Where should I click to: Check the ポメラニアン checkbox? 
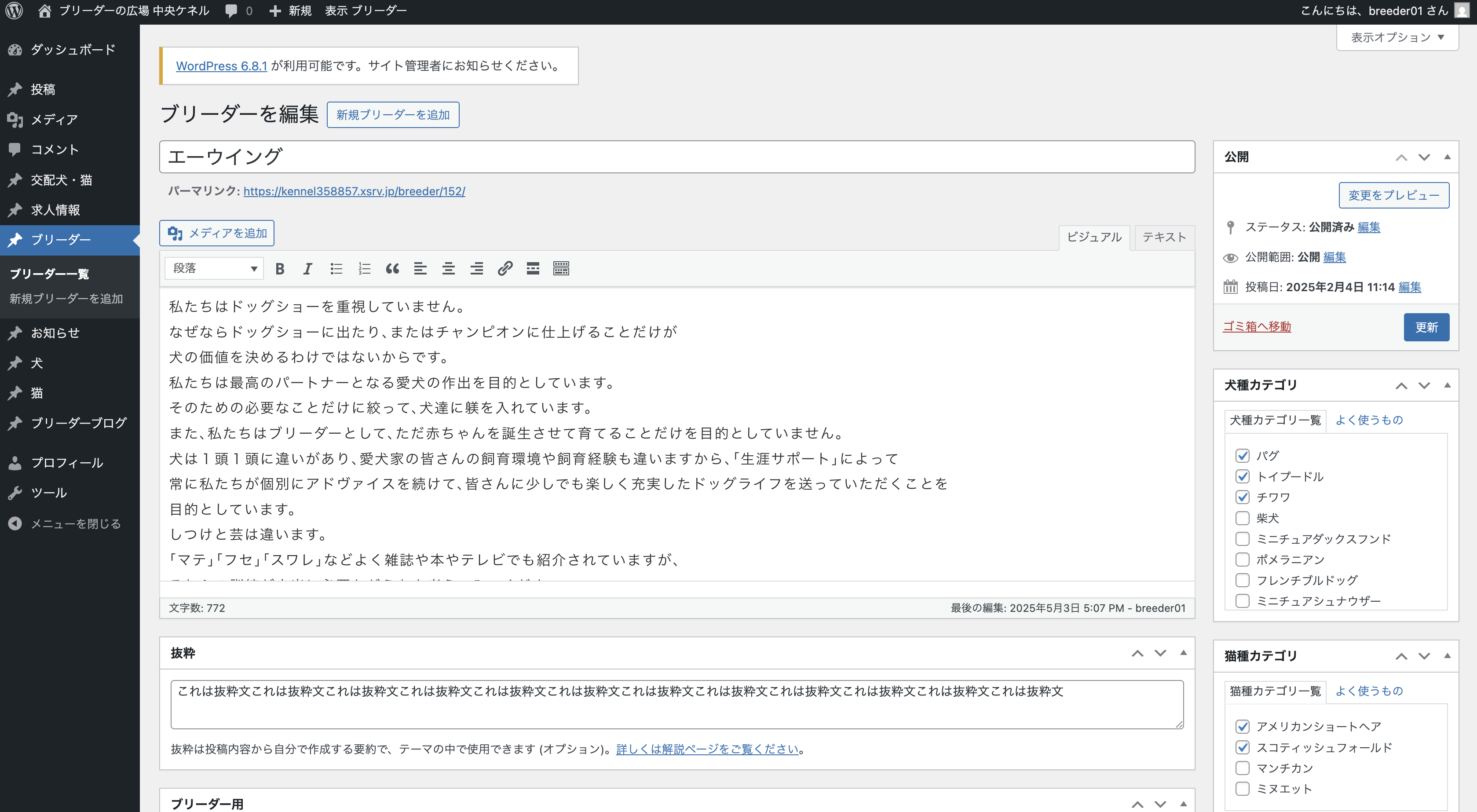[1242, 560]
